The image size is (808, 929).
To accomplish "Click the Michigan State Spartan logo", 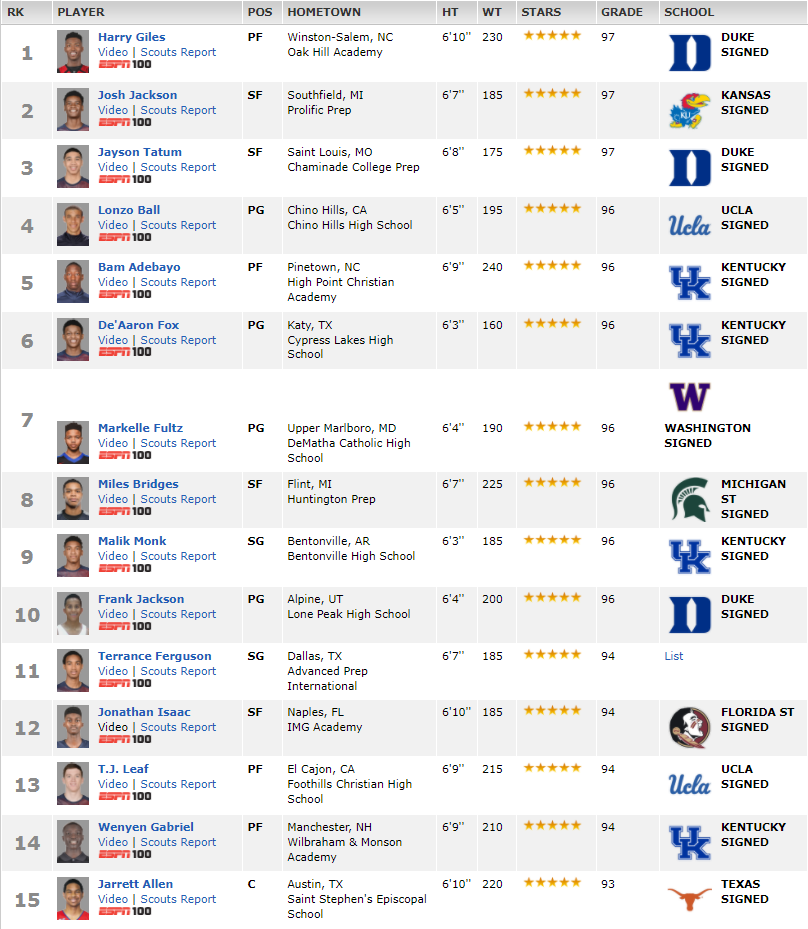I will pos(690,499).
